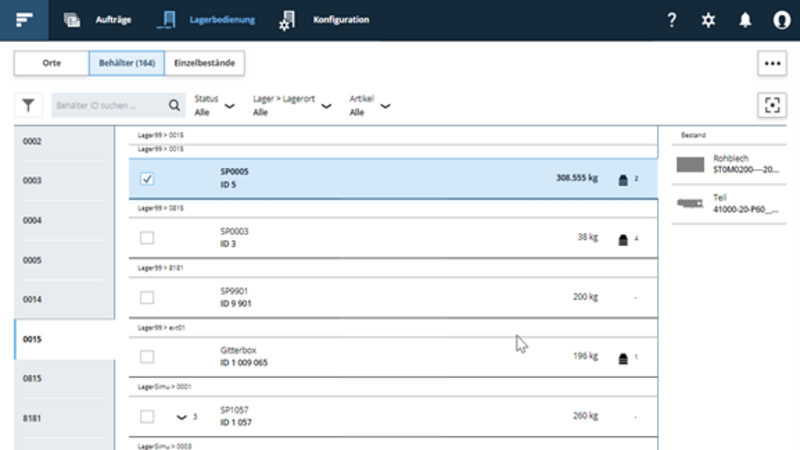
Task: Switch to the Orte tab
Action: (x=51, y=63)
